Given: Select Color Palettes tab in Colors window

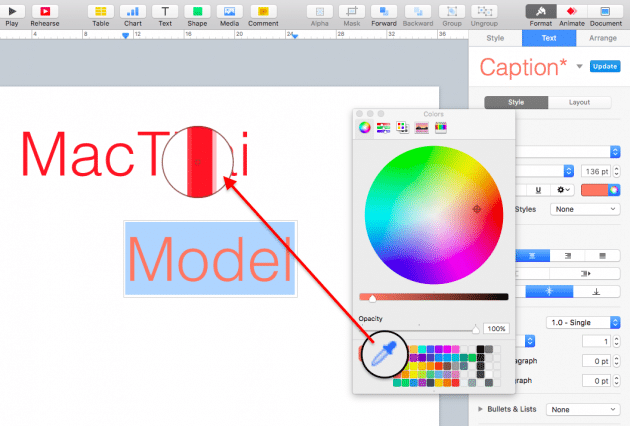Looking at the screenshot, I should [402, 128].
